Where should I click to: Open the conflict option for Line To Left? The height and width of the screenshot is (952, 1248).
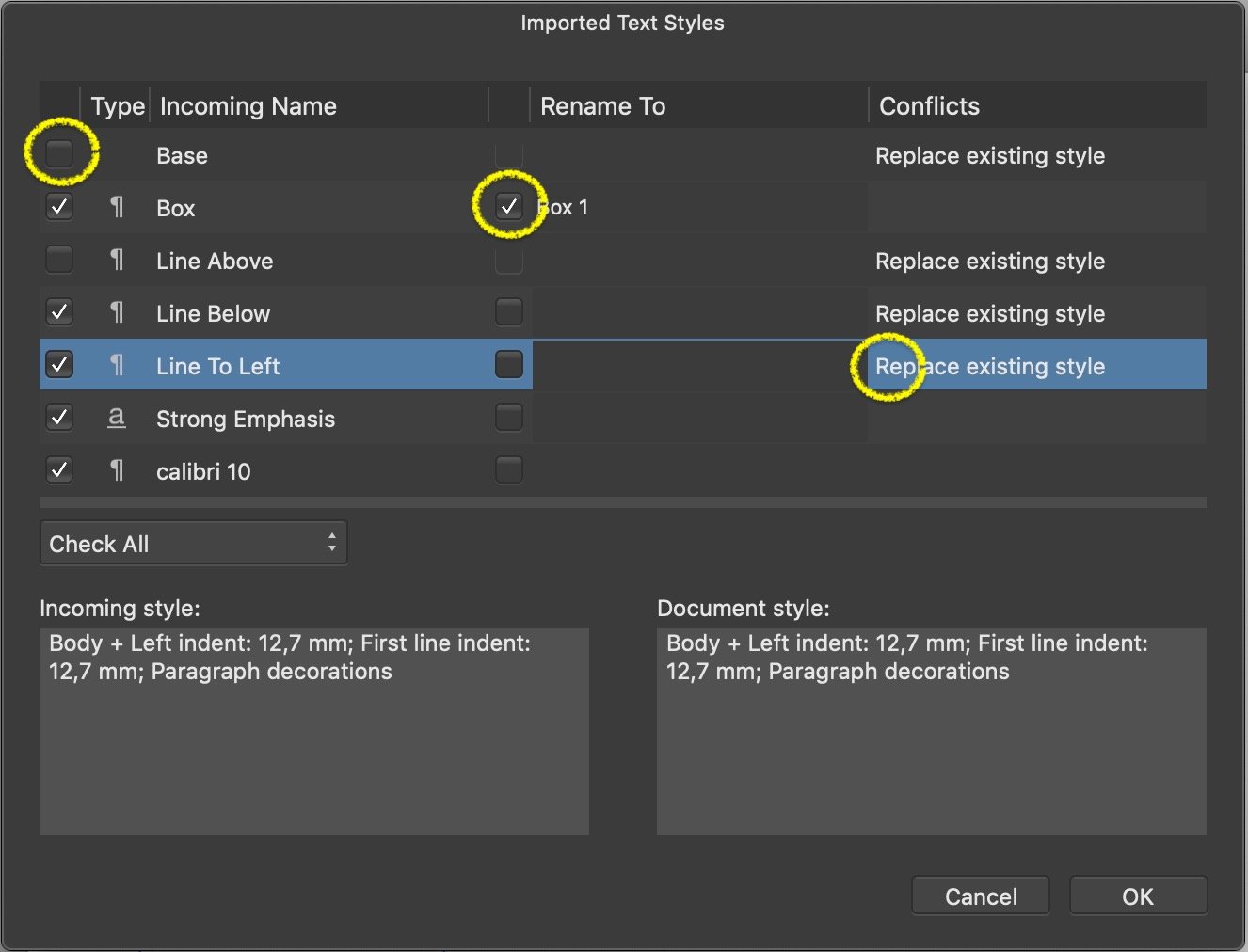point(990,366)
